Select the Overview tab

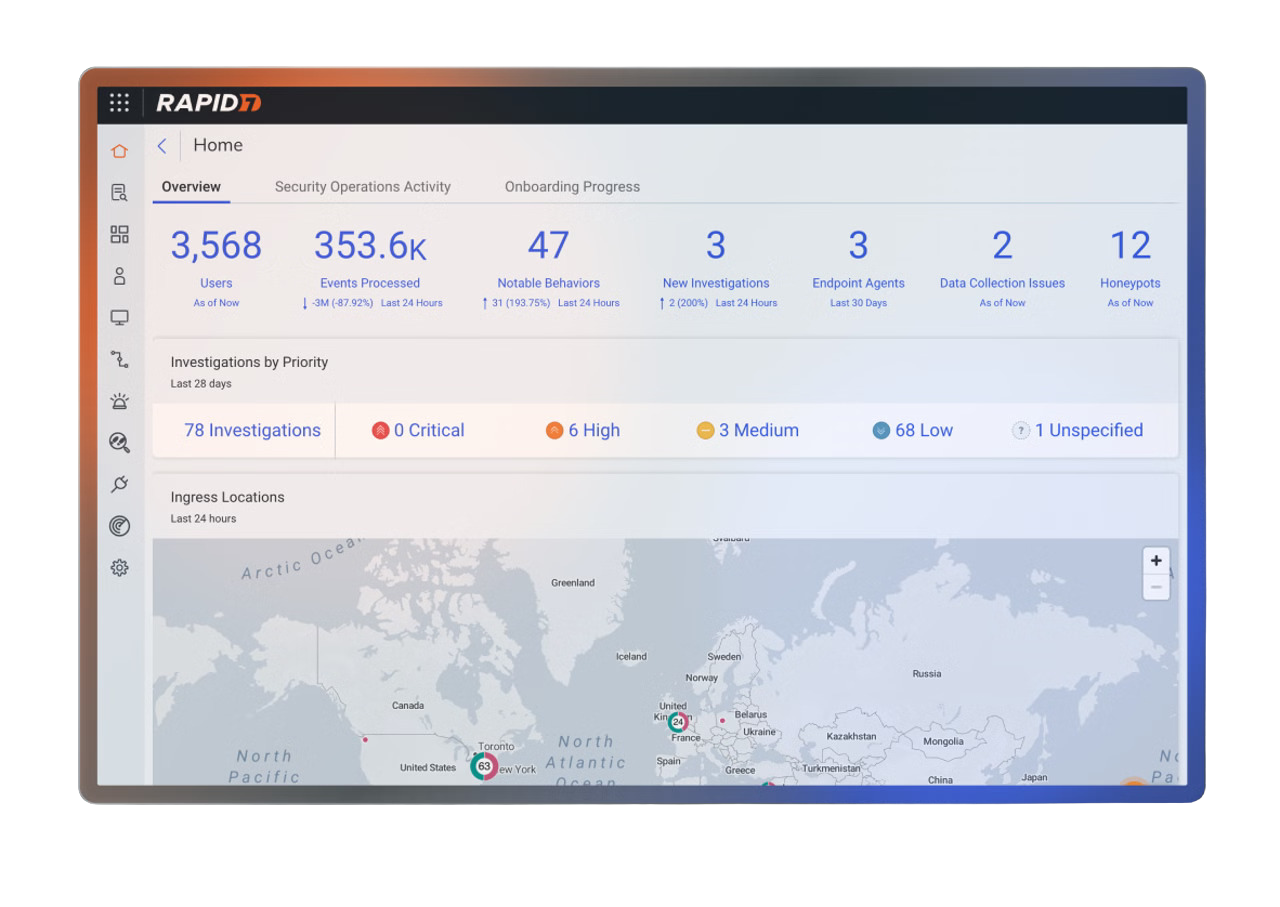click(x=191, y=187)
